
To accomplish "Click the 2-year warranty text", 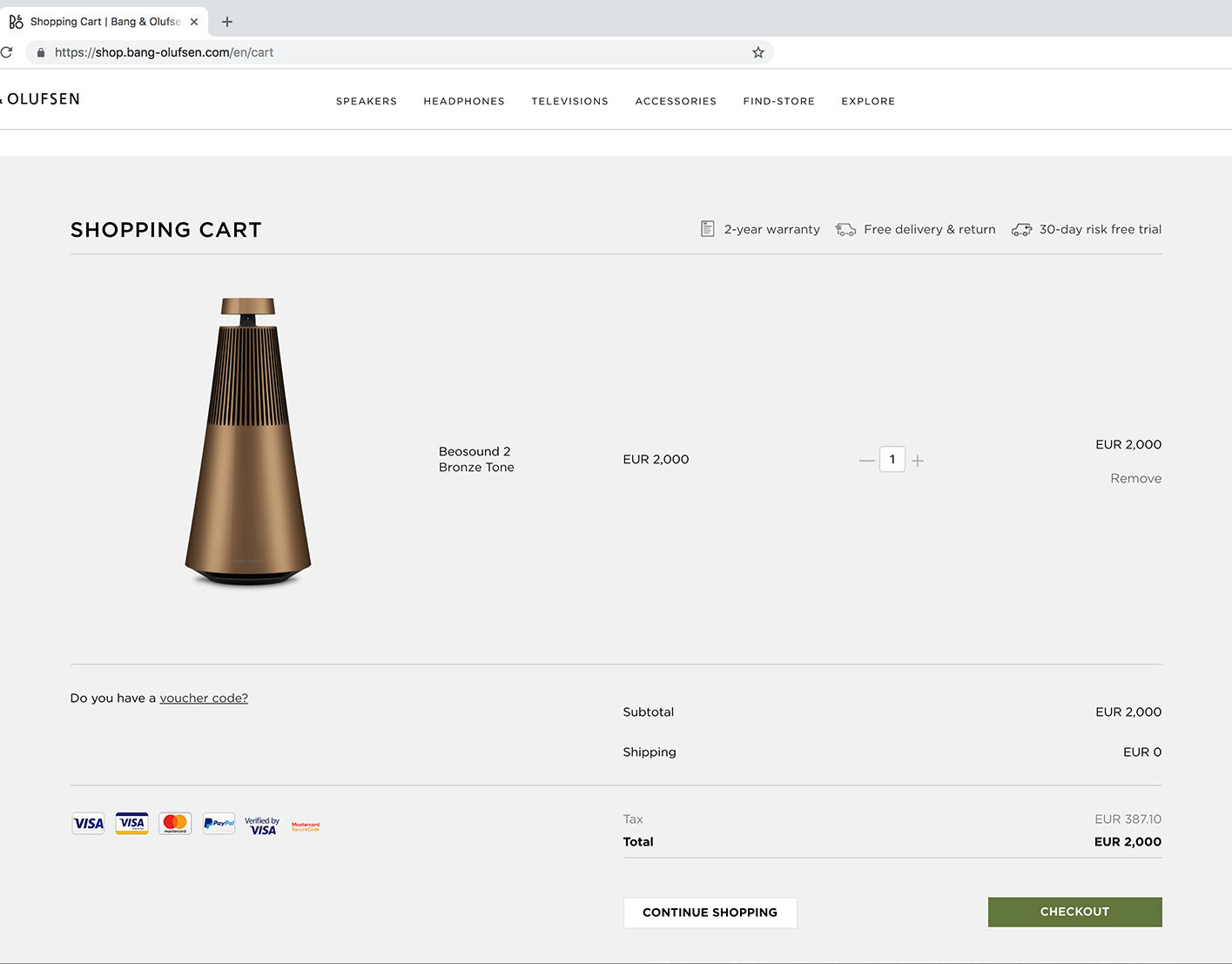I will click(772, 229).
